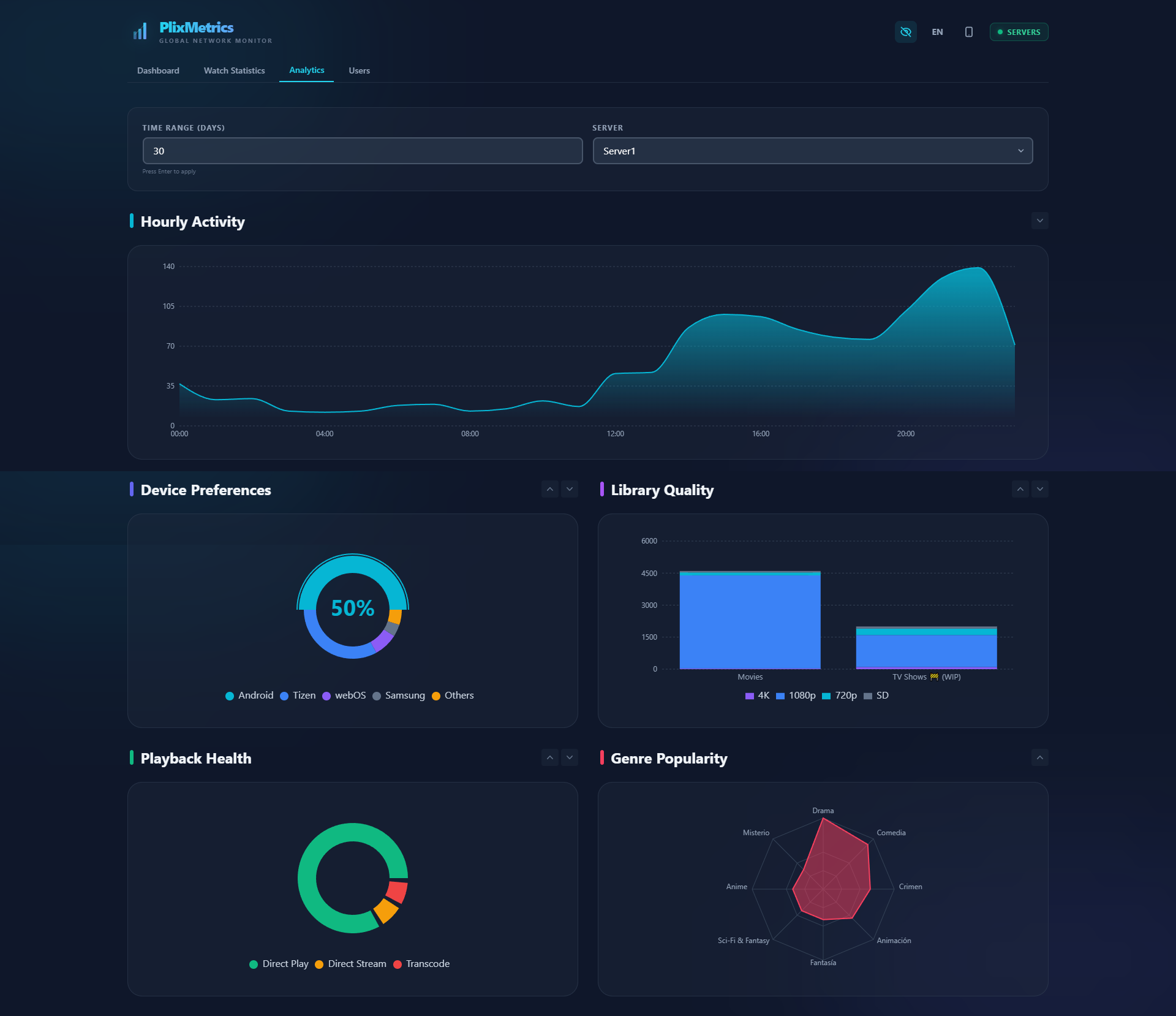Move Playback Health section up
The image size is (1176, 1016).
(x=550, y=757)
